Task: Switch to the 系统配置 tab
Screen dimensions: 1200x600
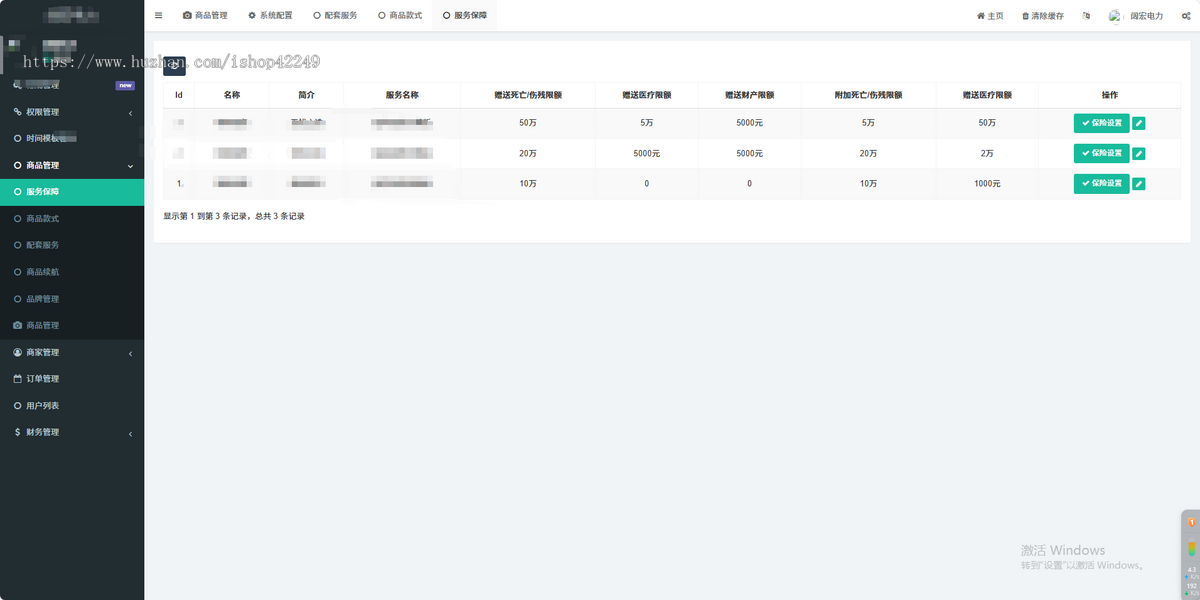Action: coord(270,15)
